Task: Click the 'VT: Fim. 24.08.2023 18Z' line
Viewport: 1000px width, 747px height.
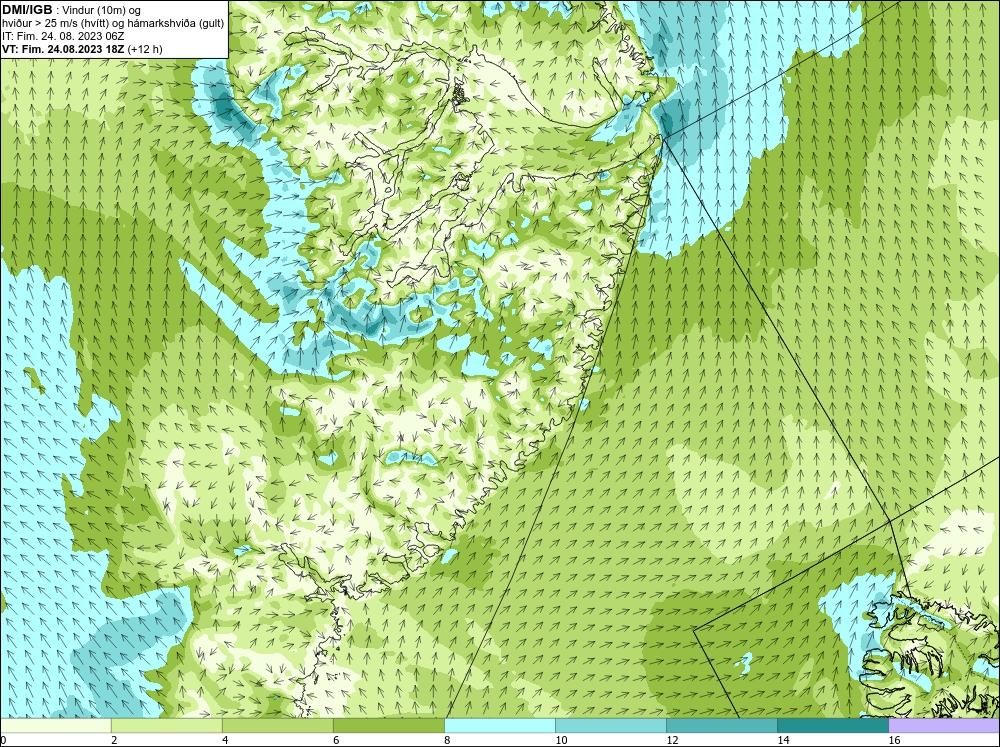Action: tap(64, 49)
